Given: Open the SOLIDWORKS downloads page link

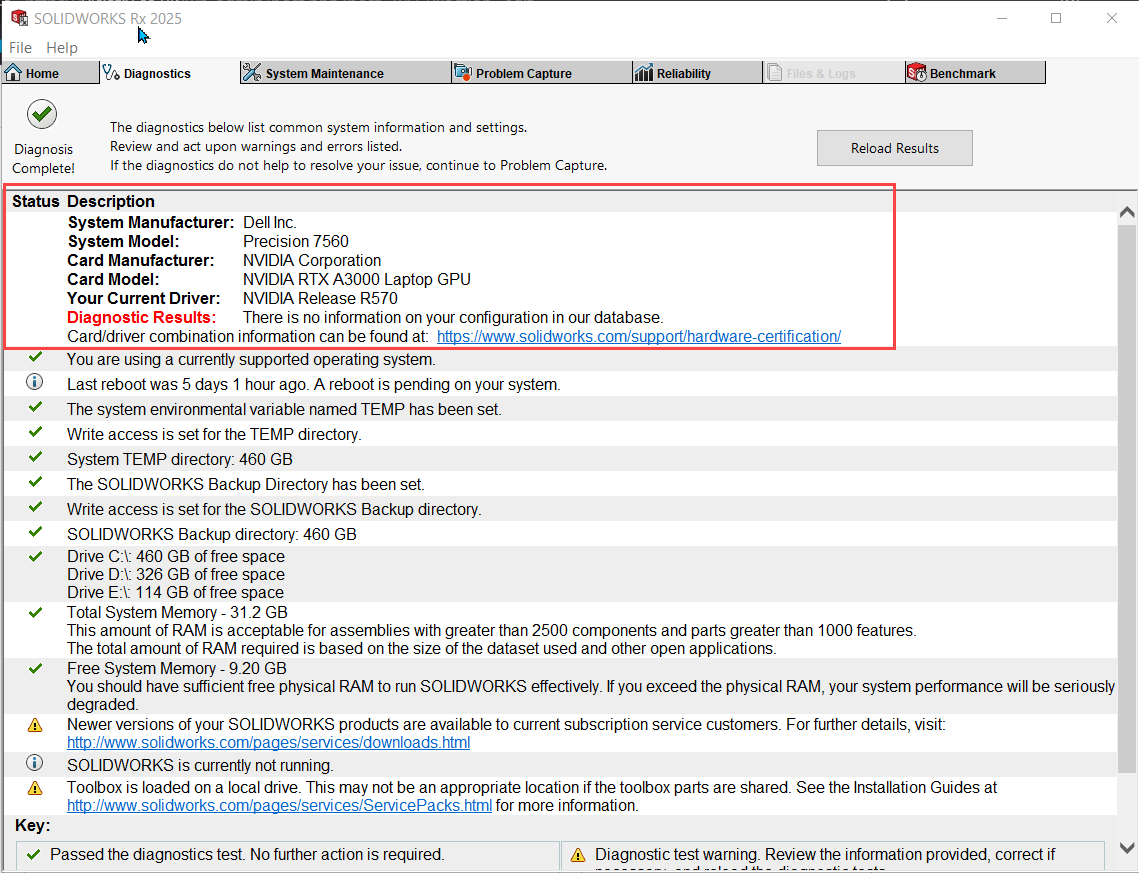Looking at the screenshot, I should pos(268,743).
